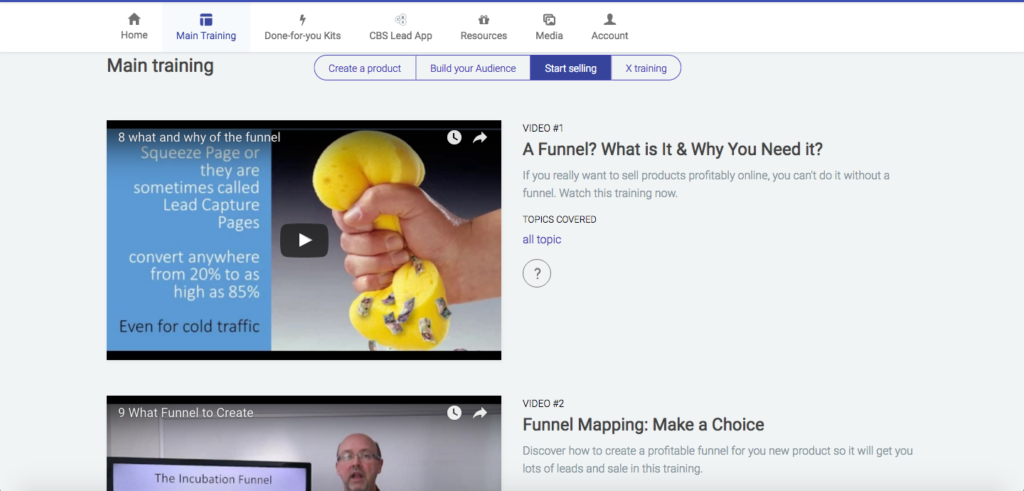Open Account menu label
The width and height of the screenshot is (1024, 491).
point(609,36)
